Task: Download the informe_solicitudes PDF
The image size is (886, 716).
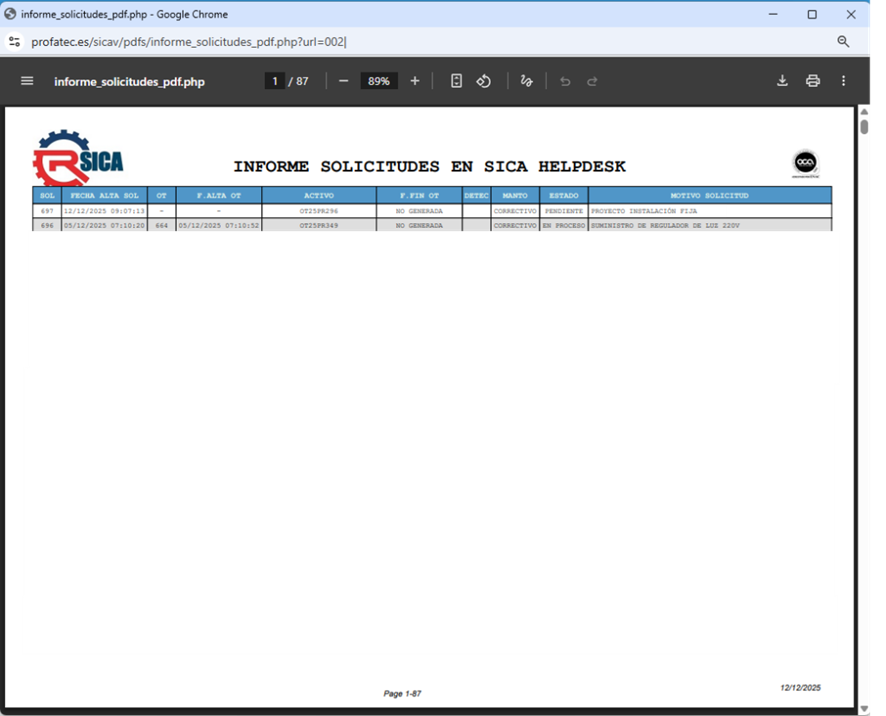Action: click(x=783, y=81)
